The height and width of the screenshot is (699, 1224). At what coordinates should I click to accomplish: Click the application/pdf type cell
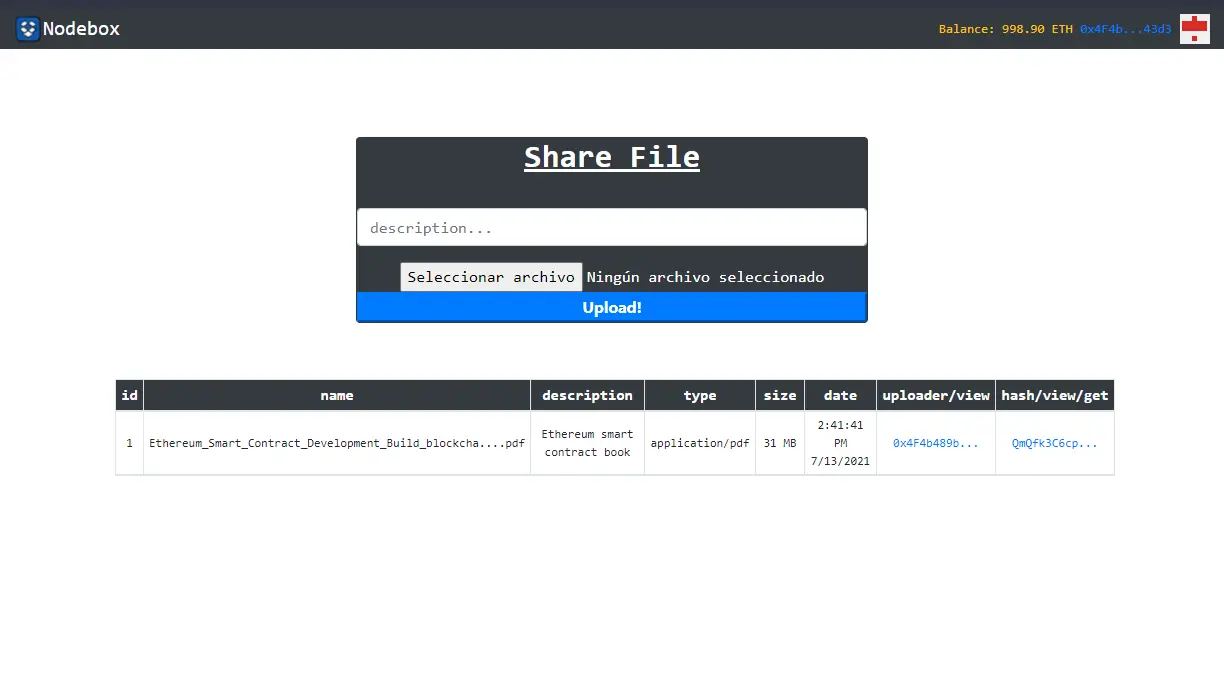[699, 443]
